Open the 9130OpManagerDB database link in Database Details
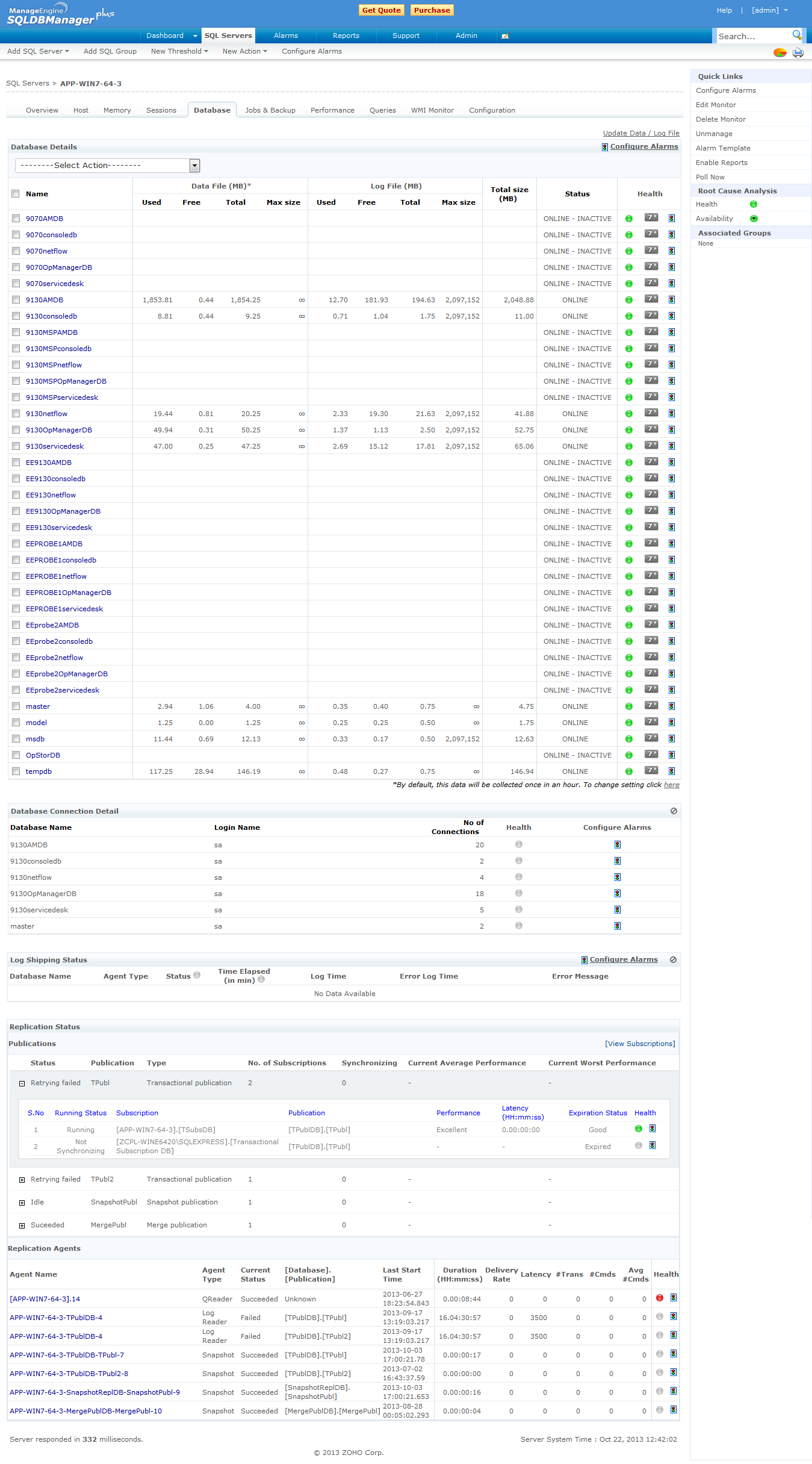 click(x=59, y=430)
